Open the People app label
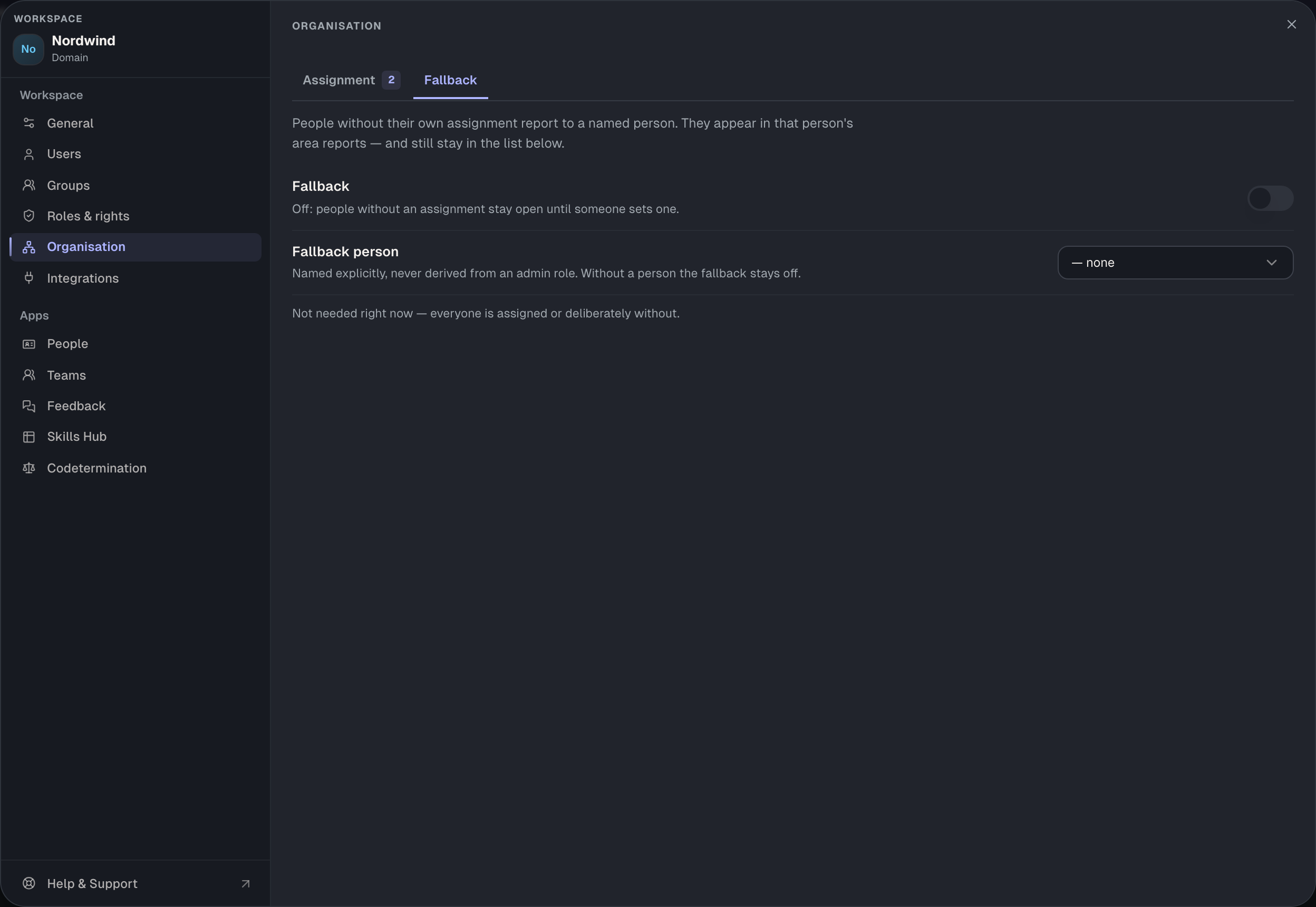Screen dimensions: 1316x907 point(67,344)
